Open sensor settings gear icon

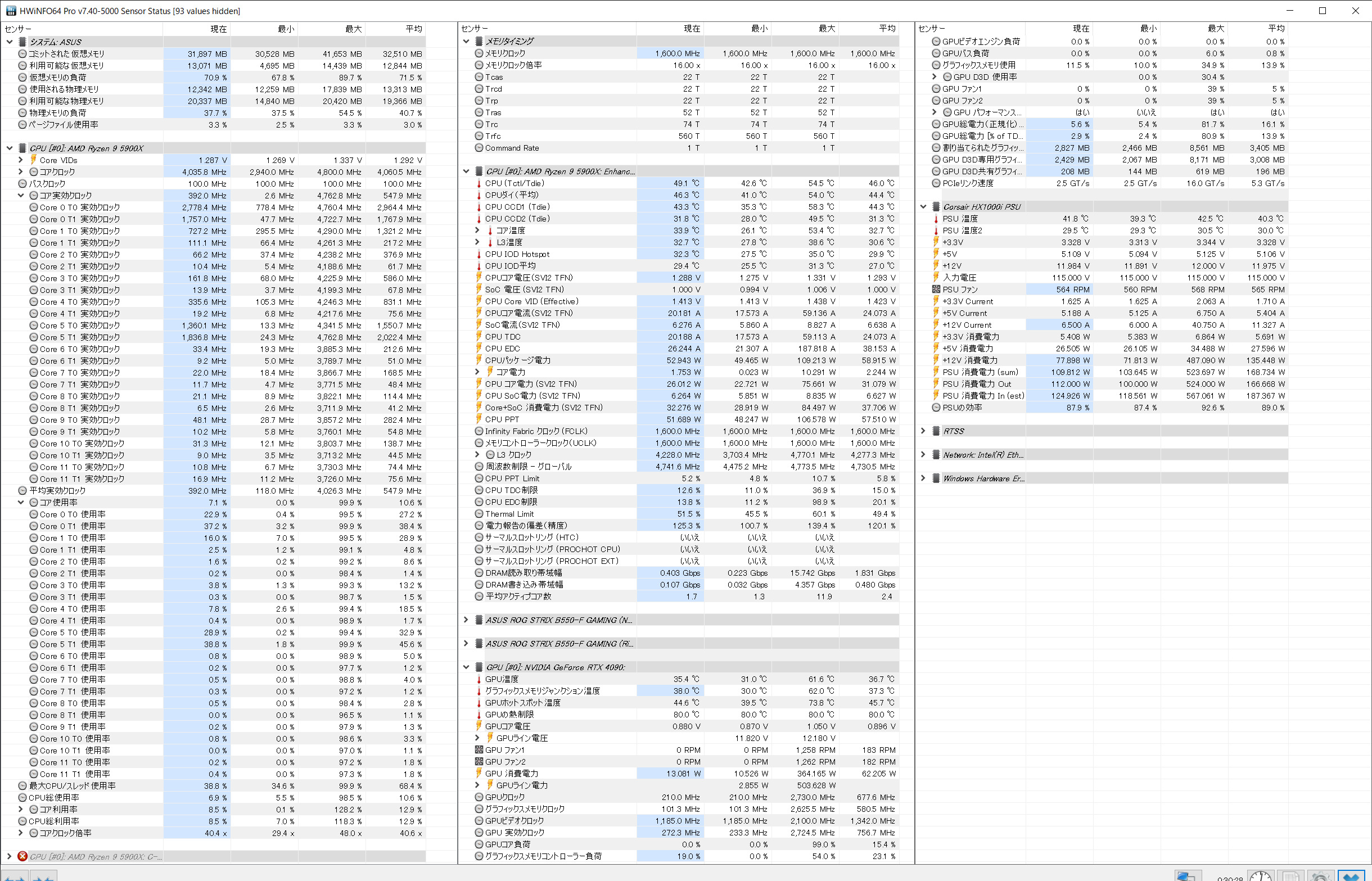(1320, 877)
